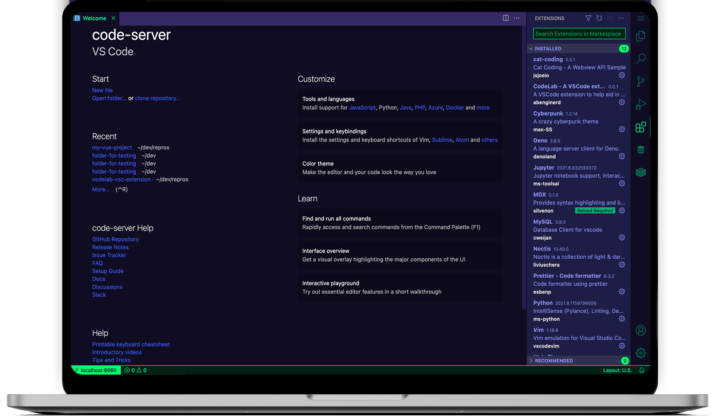Toggle the hamburger application menu

[x=641, y=17]
